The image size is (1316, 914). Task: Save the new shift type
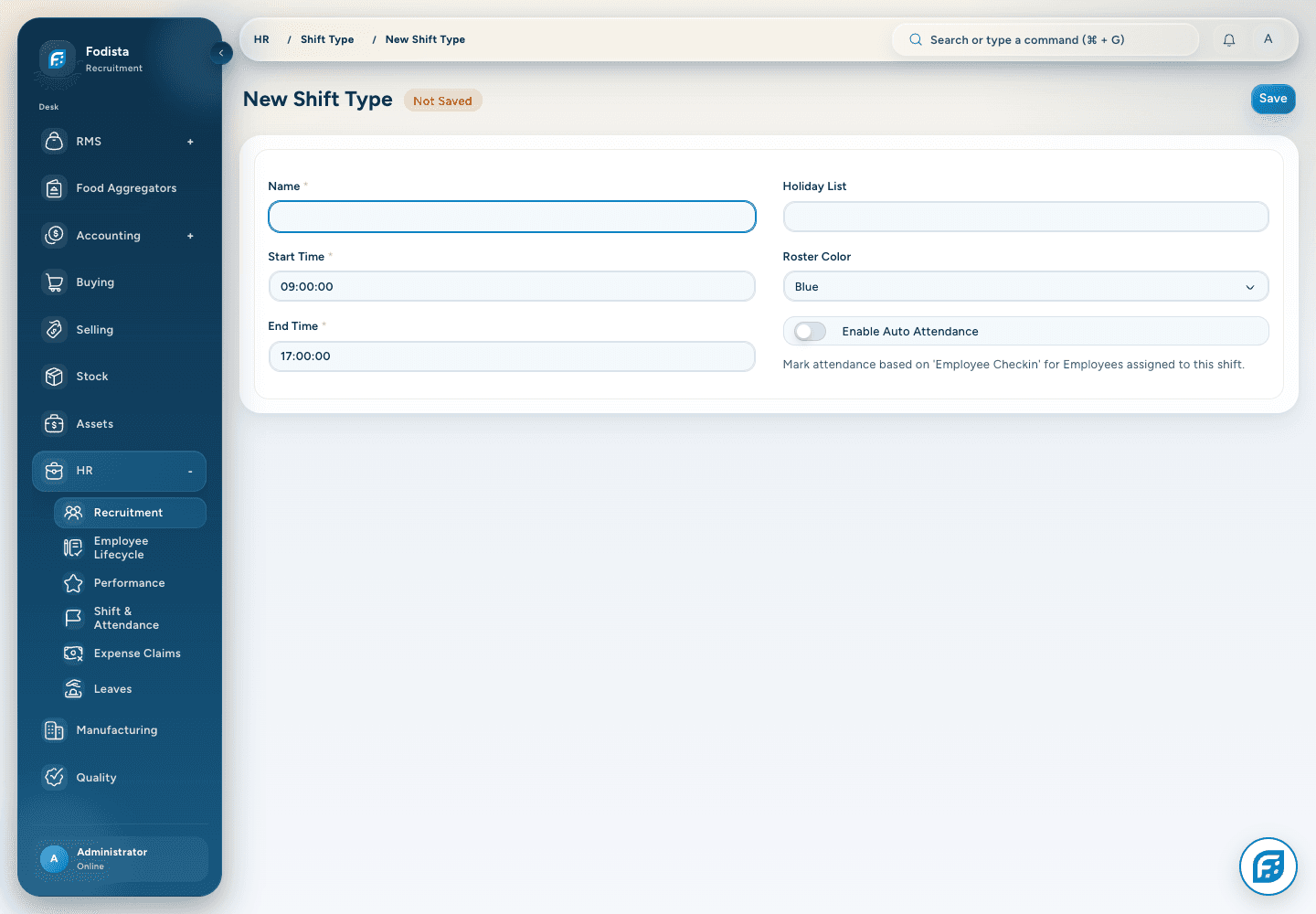(x=1273, y=99)
